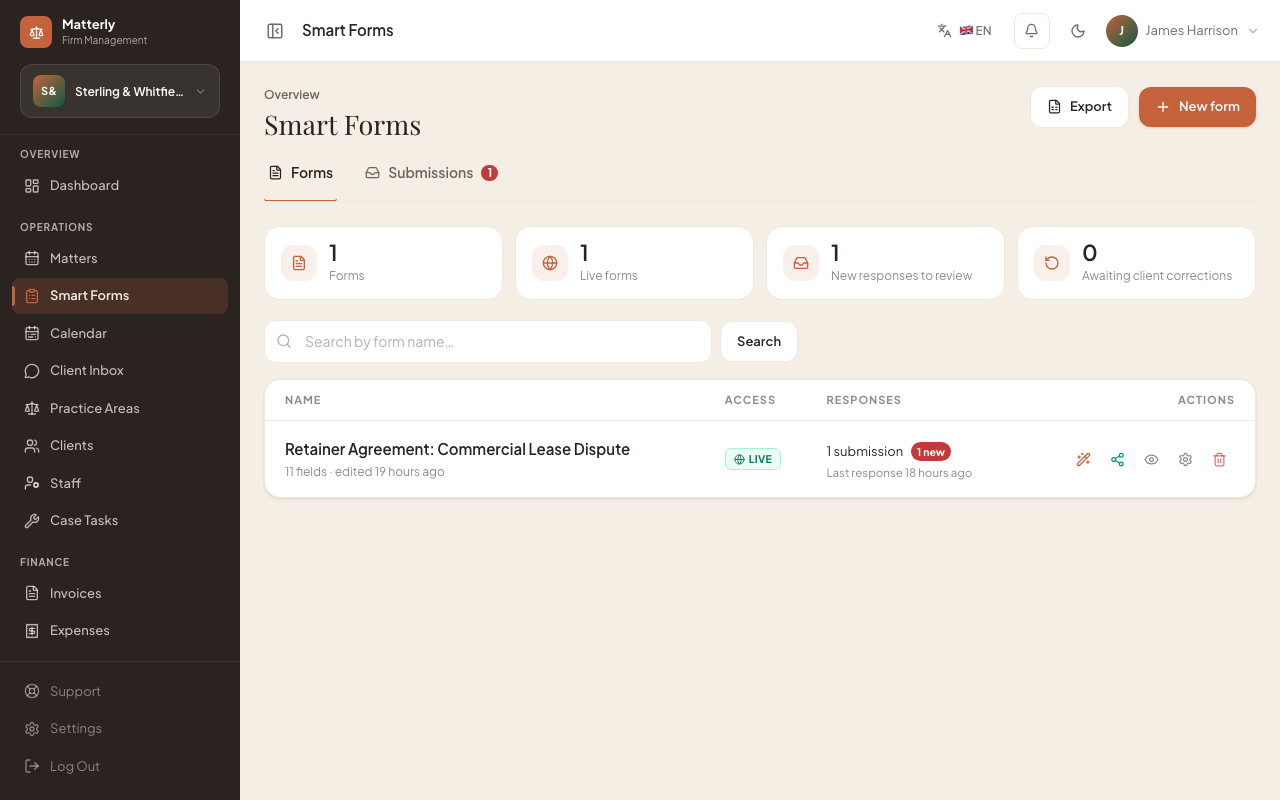Click the Forms count stat card
Image resolution: width=1280 pixels, height=800 pixels.
(383, 263)
